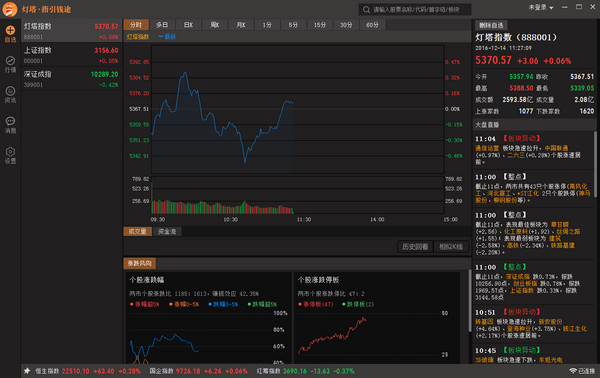This screenshot has width=600, height=378.
Task: Open the 行情 market quotes sidebar icon
Action: 10,64
